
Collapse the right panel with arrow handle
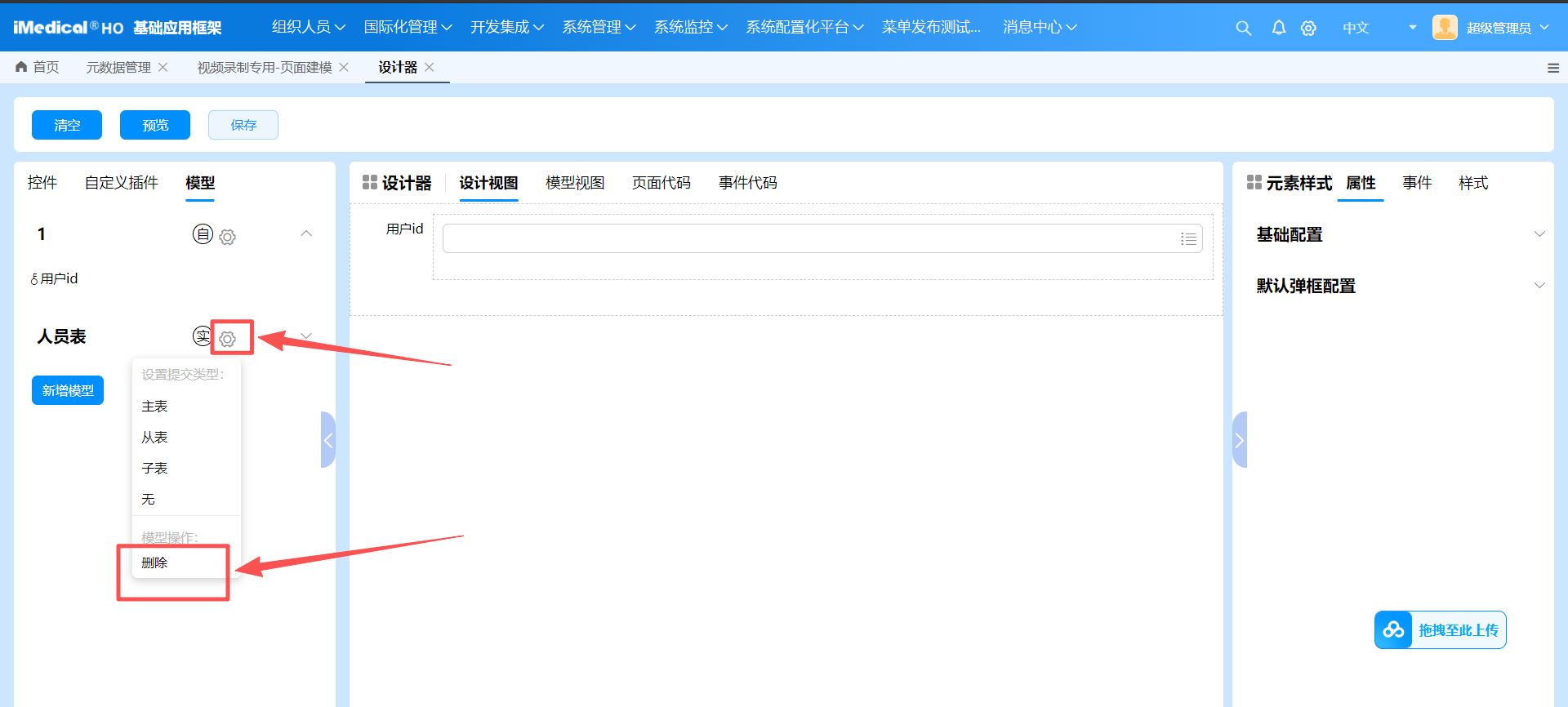point(1239,440)
